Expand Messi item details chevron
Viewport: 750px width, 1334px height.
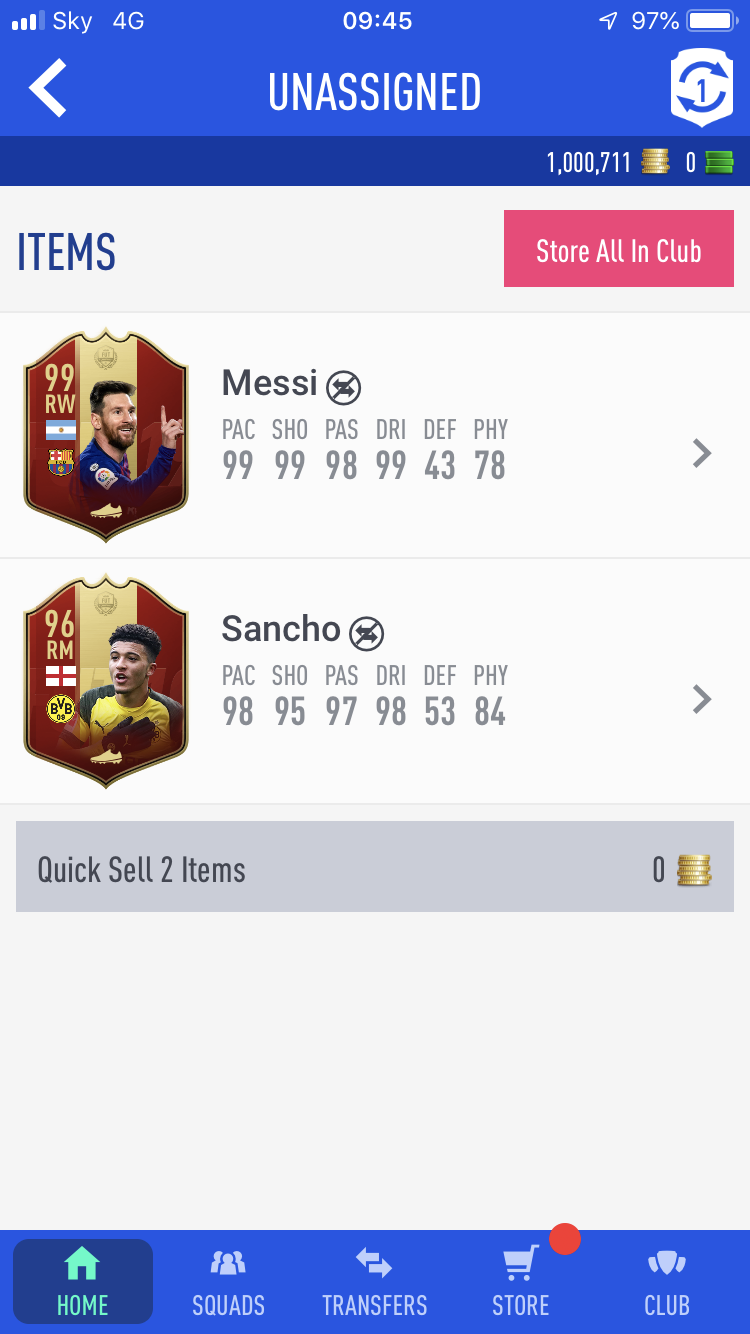point(702,454)
